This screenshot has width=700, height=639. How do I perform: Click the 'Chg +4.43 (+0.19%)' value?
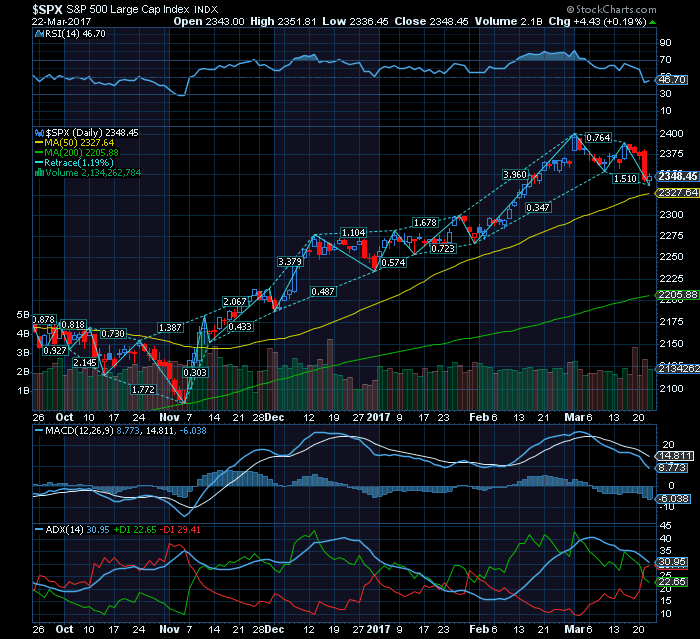click(x=598, y=21)
